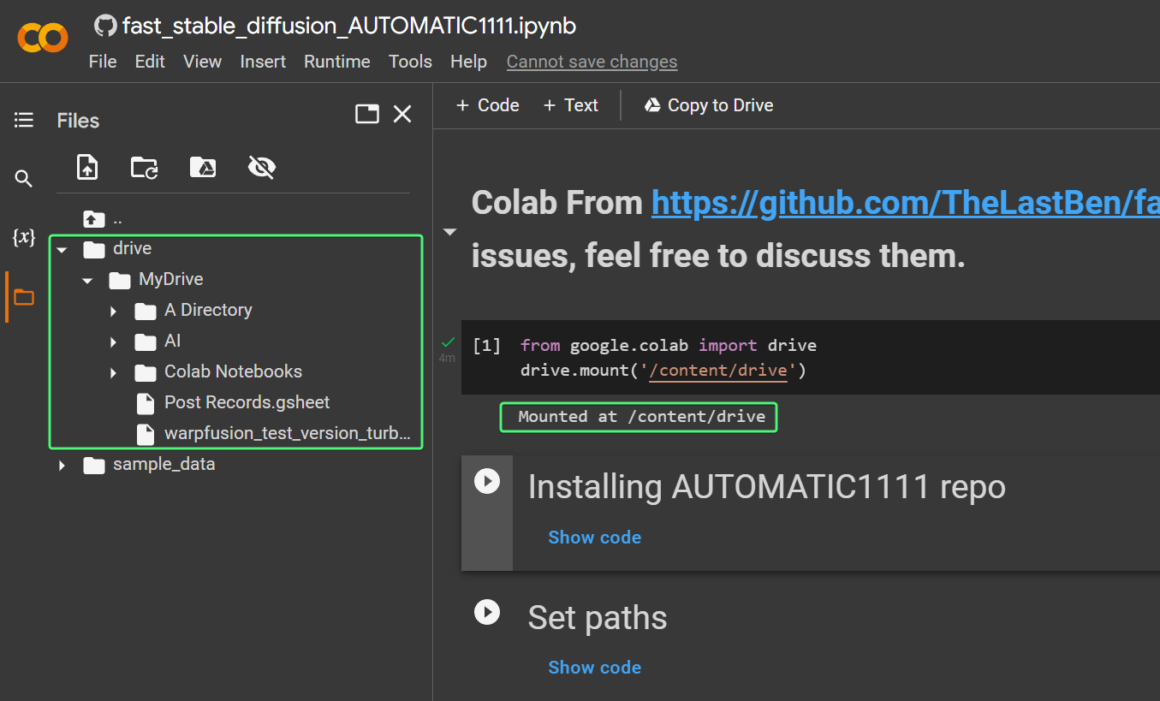This screenshot has width=1160, height=701.
Task: Select the AI folder name
Action: tap(172, 341)
